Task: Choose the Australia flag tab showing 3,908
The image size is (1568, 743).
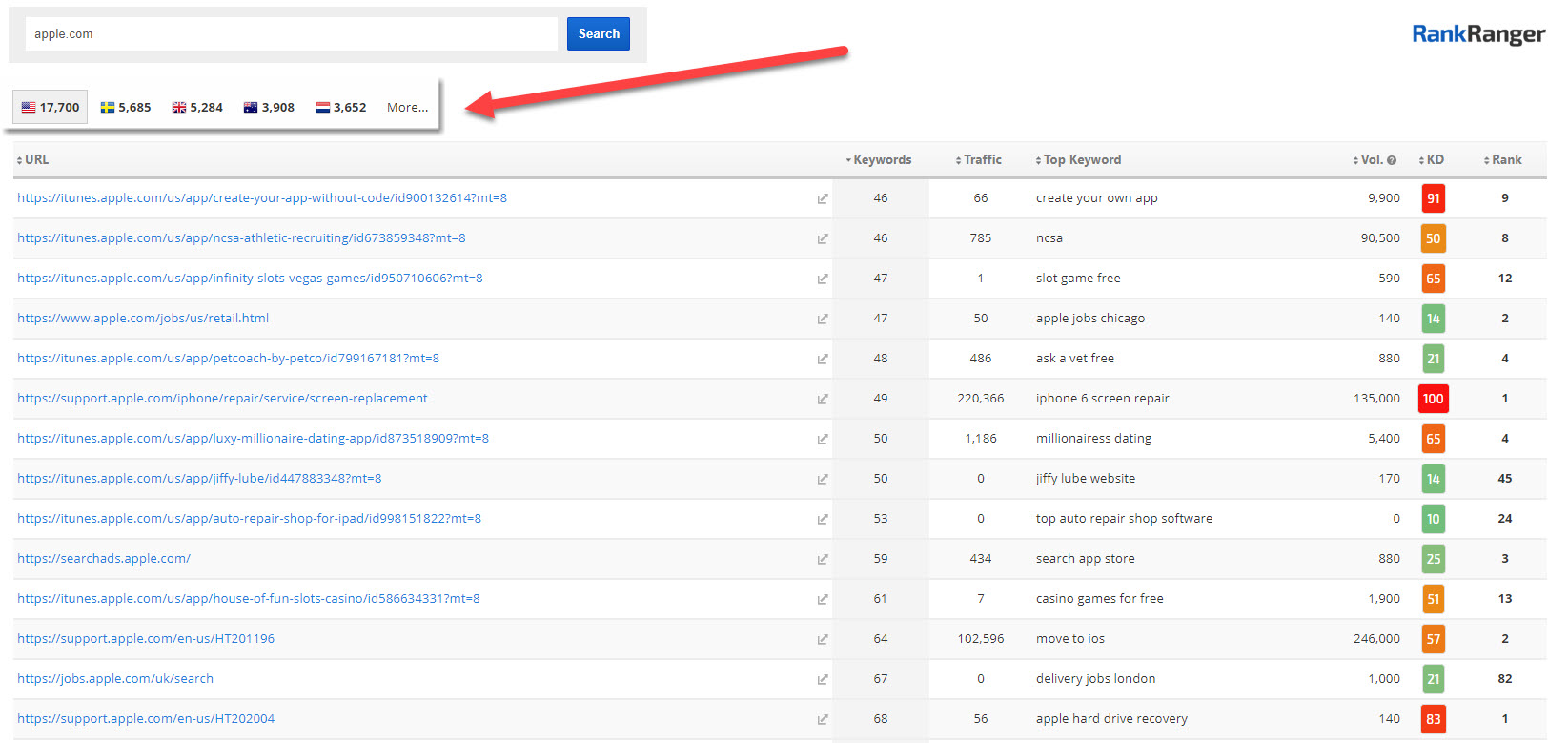Action: [269, 108]
